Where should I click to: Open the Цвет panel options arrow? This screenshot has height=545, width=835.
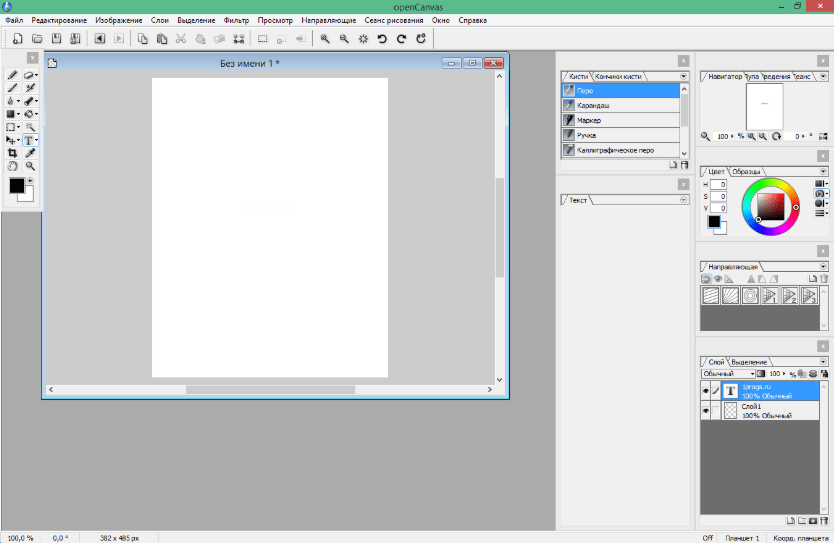click(821, 171)
